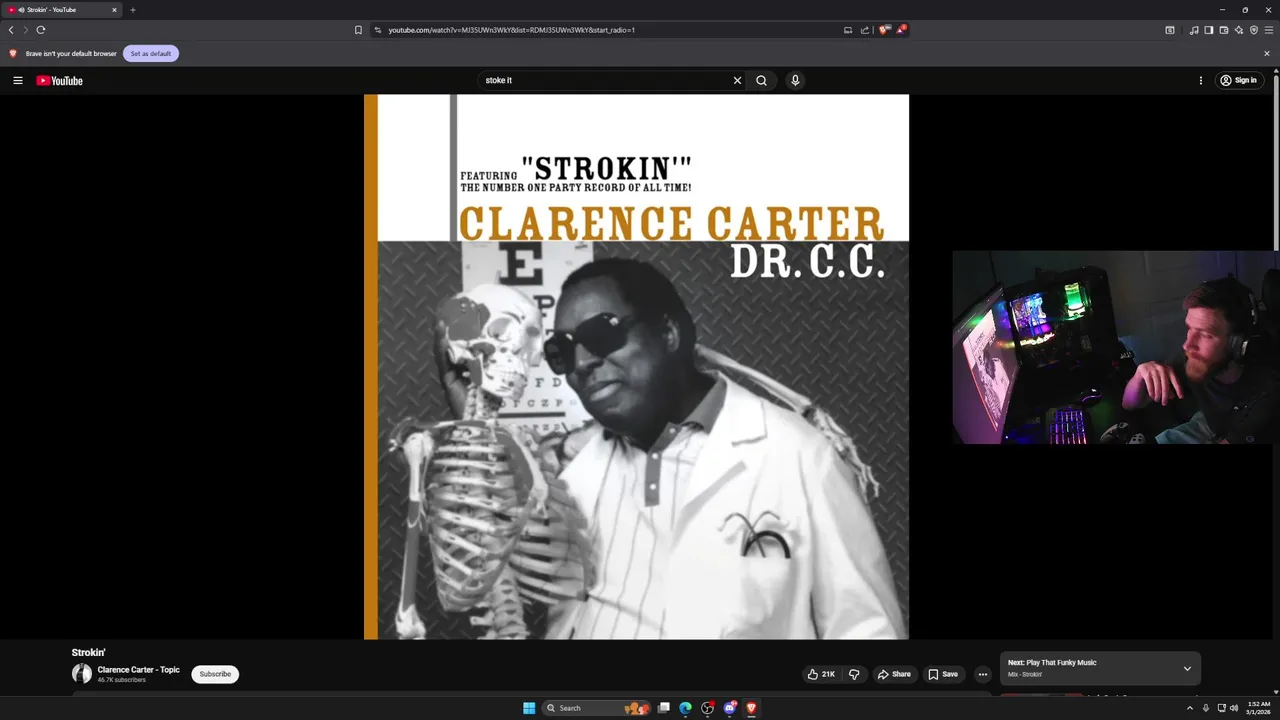Run search with magnifier button
Viewport: 1280px width, 720px height.
point(761,80)
